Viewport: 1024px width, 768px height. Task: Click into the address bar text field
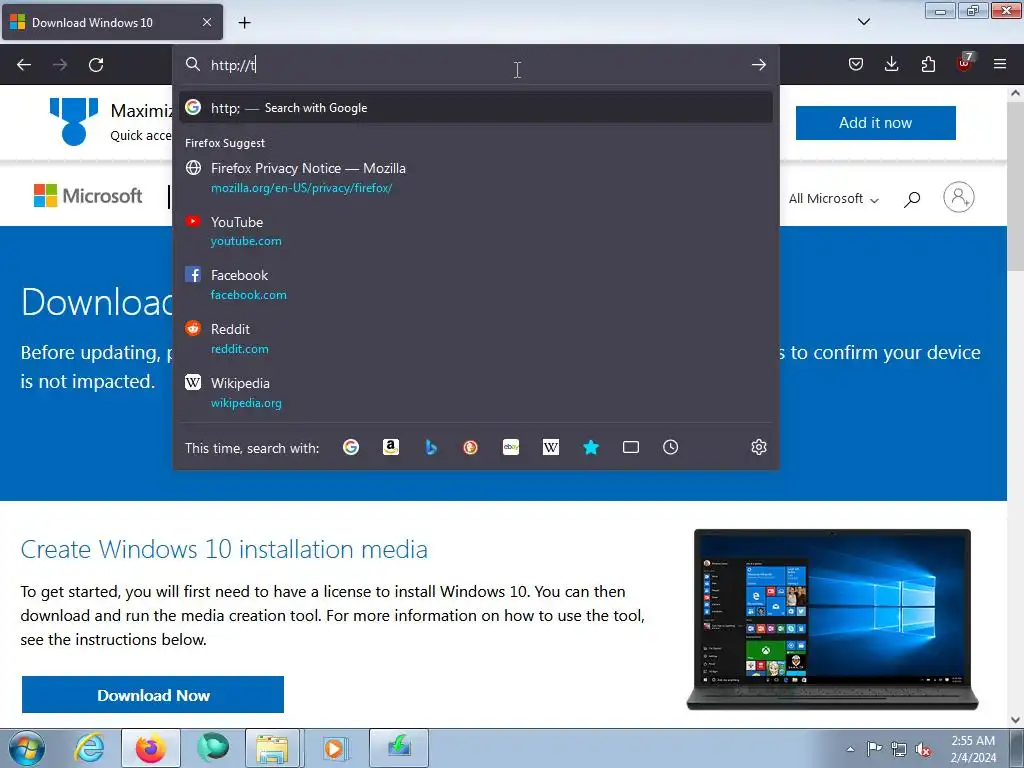pyautogui.click(x=477, y=65)
